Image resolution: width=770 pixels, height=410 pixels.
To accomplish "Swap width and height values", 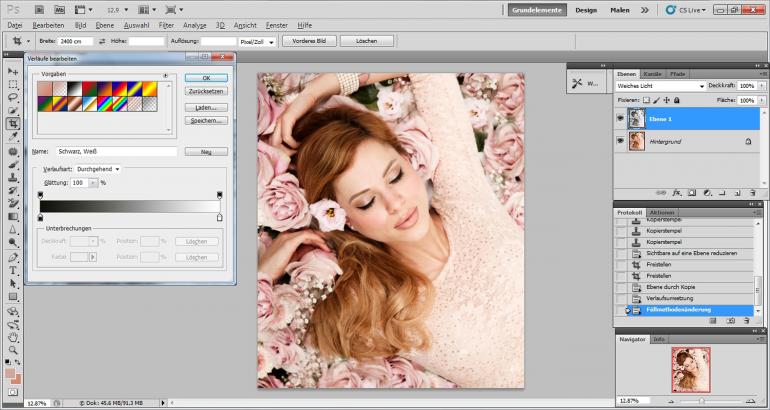I will point(102,42).
